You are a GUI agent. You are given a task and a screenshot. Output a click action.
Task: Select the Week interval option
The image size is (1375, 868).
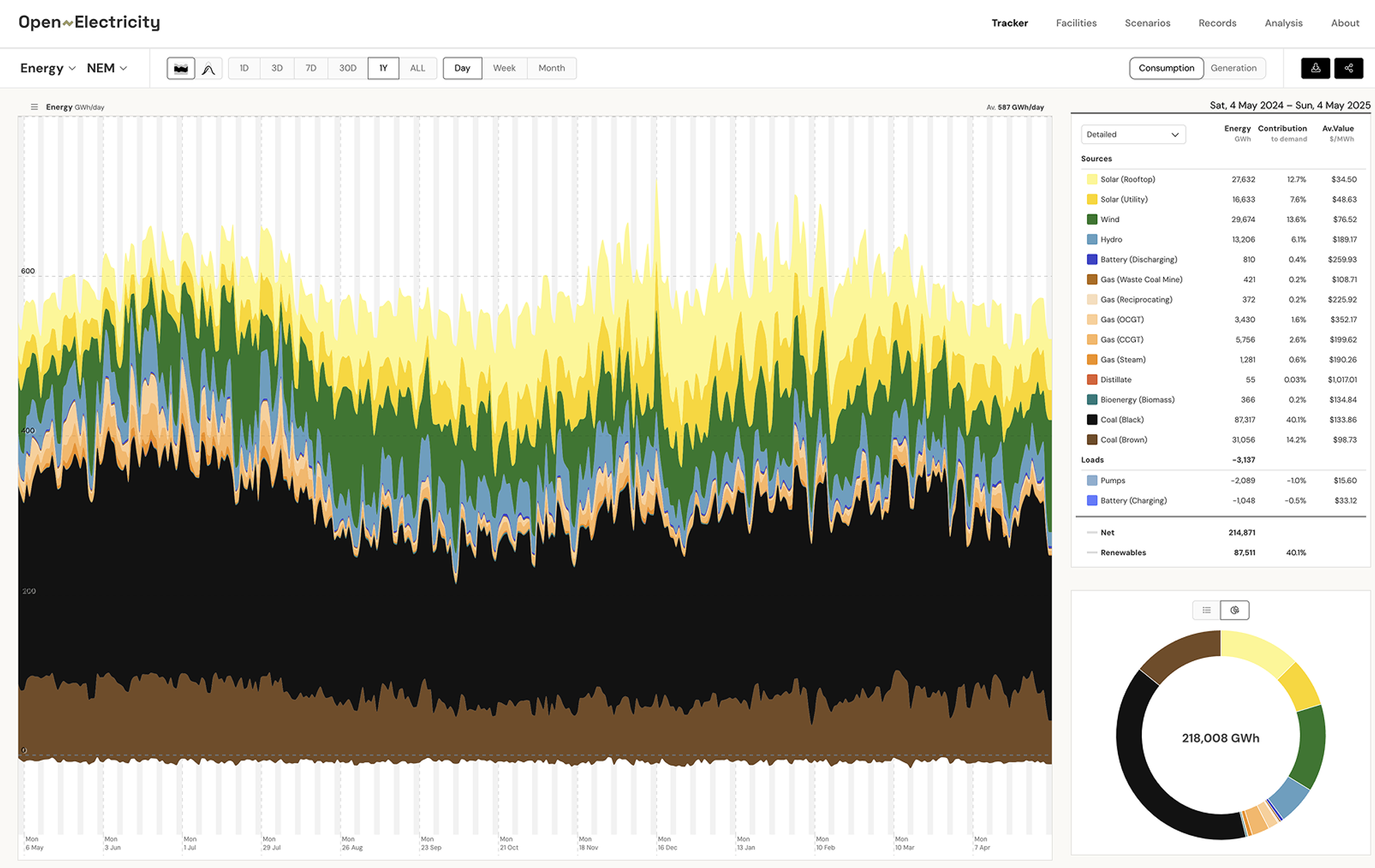[504, 68]
